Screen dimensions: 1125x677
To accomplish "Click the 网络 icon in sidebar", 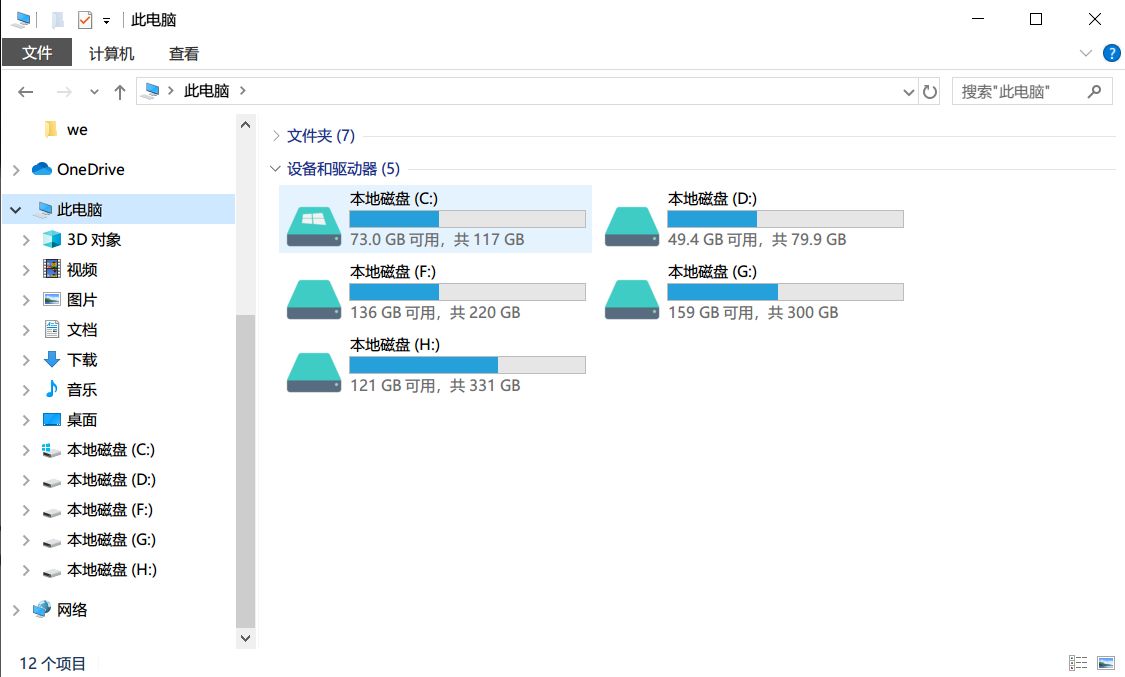I will click(x=42, y=610).
